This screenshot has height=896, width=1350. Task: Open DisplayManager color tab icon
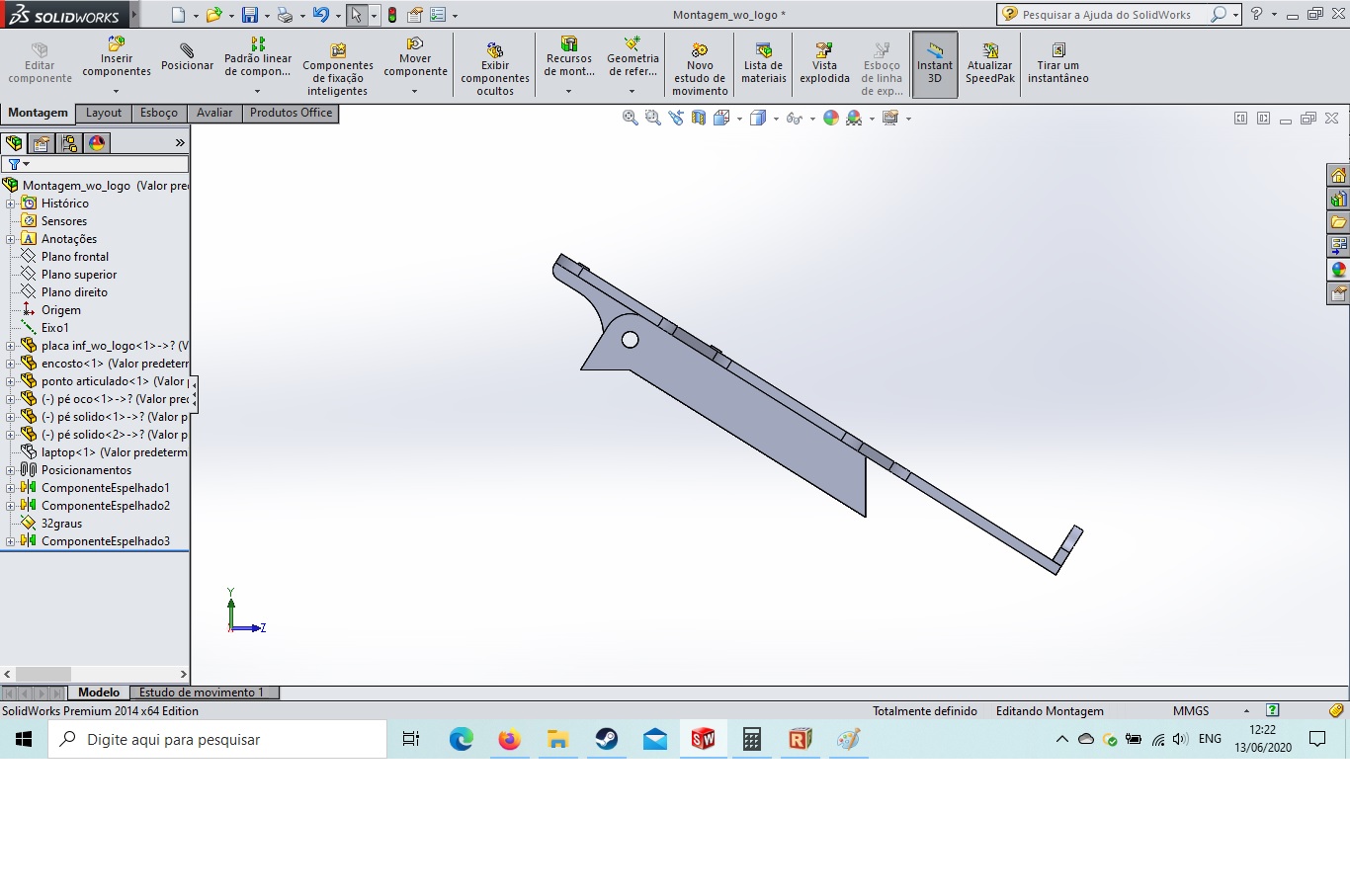point(97,143)
